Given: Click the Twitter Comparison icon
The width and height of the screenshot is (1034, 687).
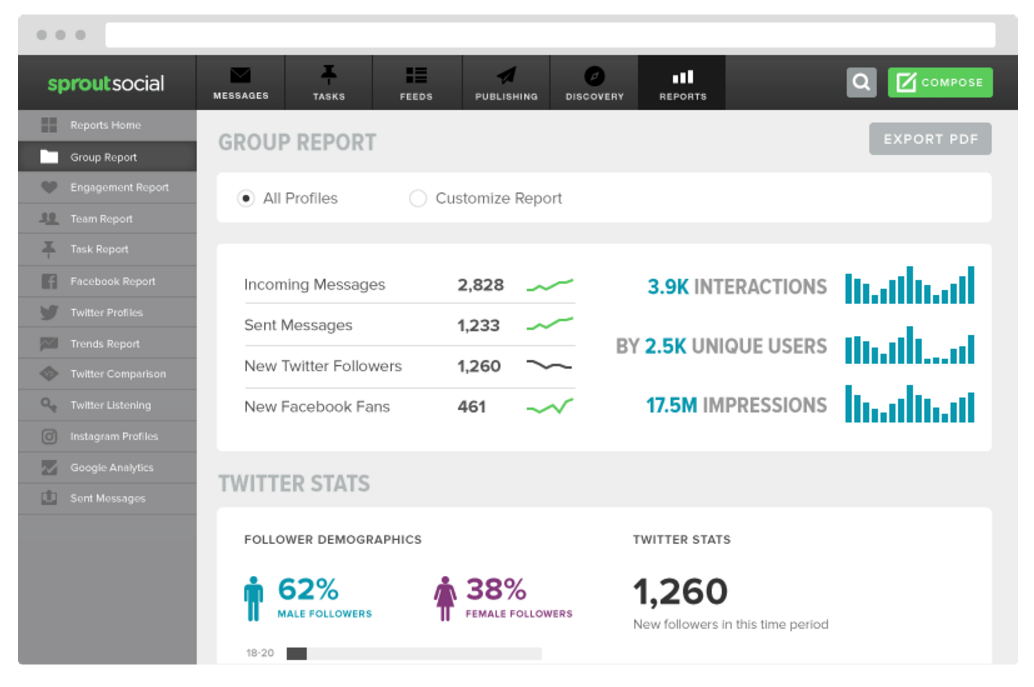Looking at the screenshot, I should [49, 374].
